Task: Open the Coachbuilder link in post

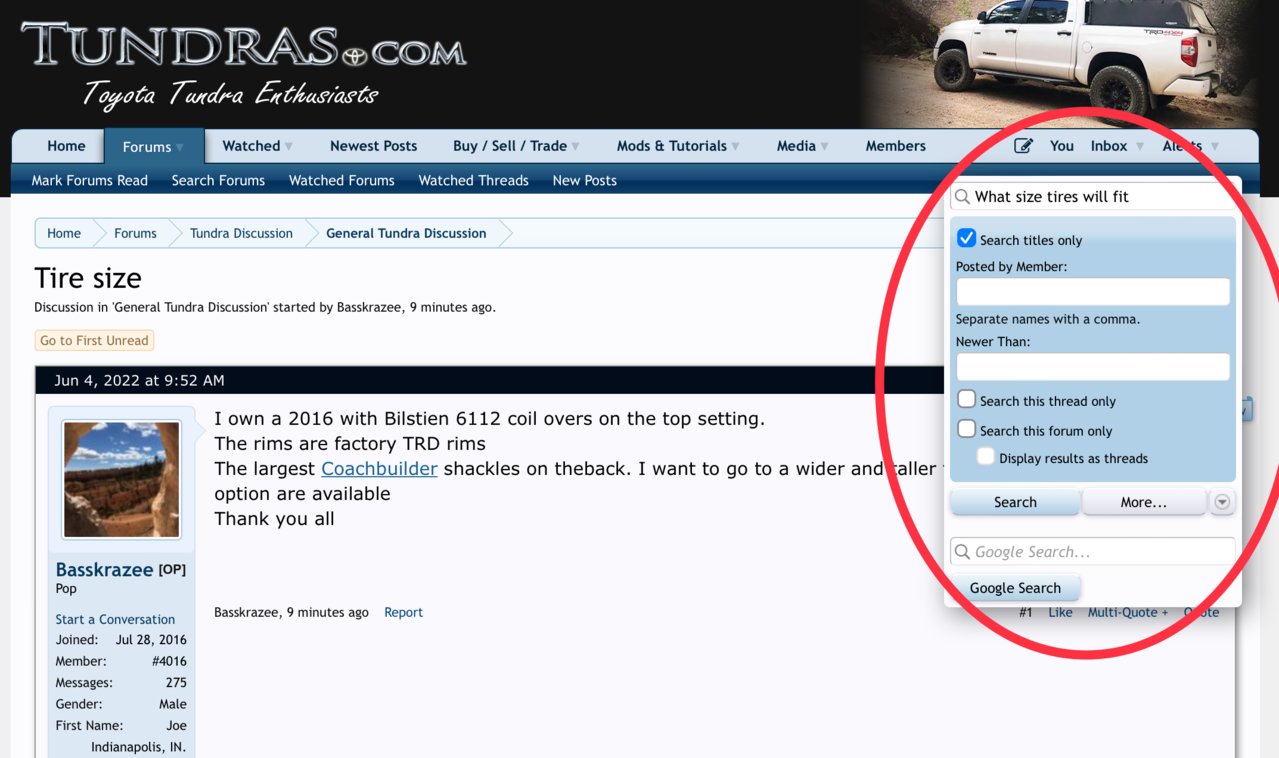Action: (379, 468)
